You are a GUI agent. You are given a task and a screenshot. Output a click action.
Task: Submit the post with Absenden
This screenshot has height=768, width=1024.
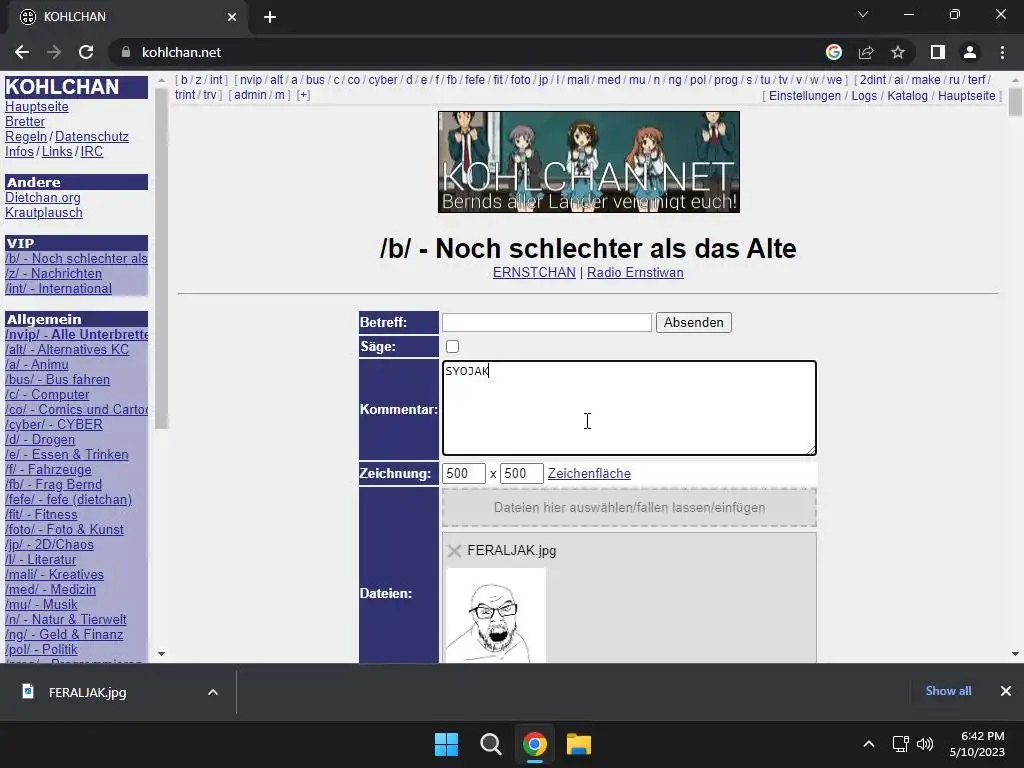[694, 323]
